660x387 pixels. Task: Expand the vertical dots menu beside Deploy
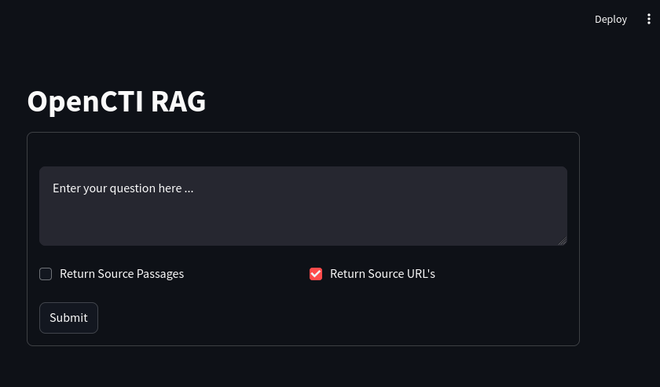pos(649,19)
